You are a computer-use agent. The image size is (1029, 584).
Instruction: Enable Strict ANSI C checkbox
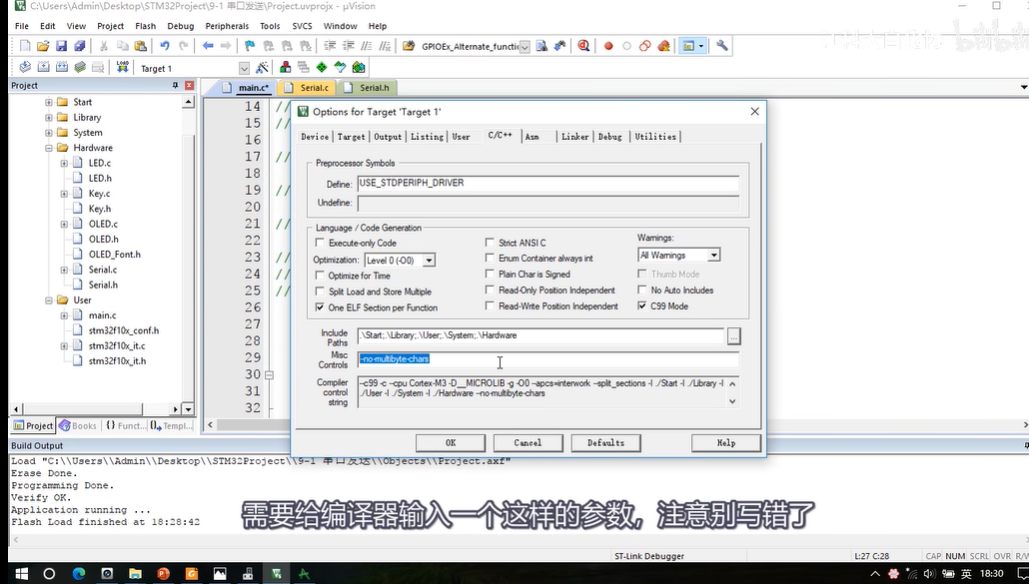(490, 242)
